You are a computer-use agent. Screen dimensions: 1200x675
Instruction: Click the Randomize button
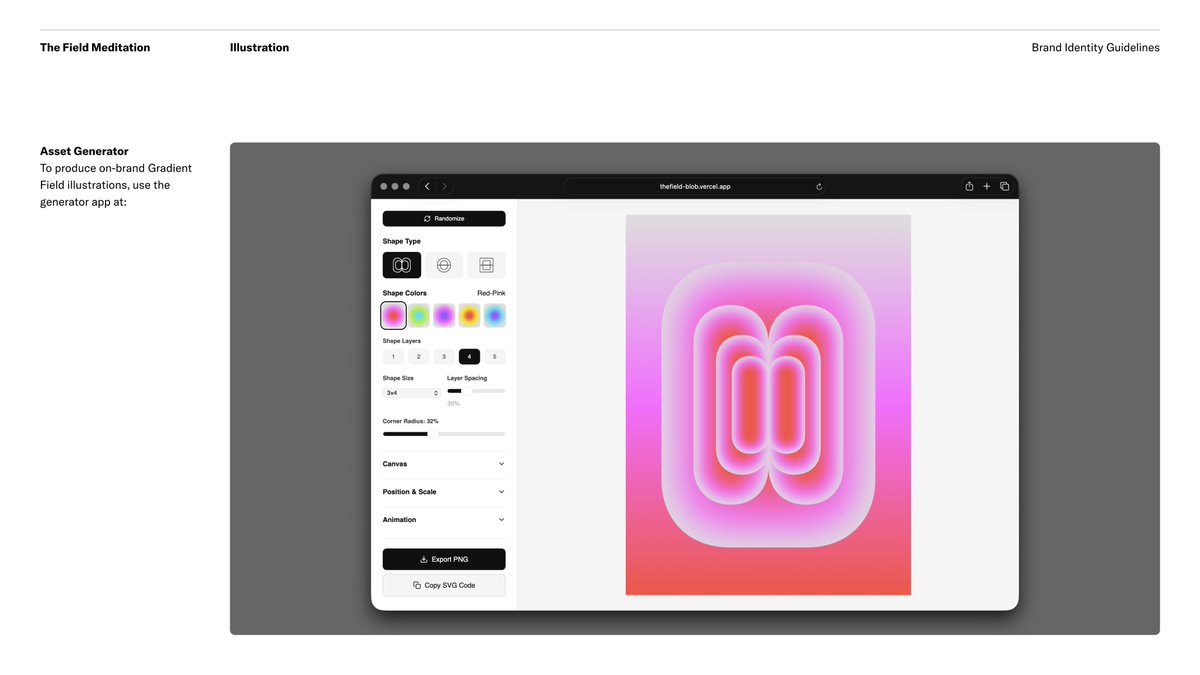click(x=444, y=218)
